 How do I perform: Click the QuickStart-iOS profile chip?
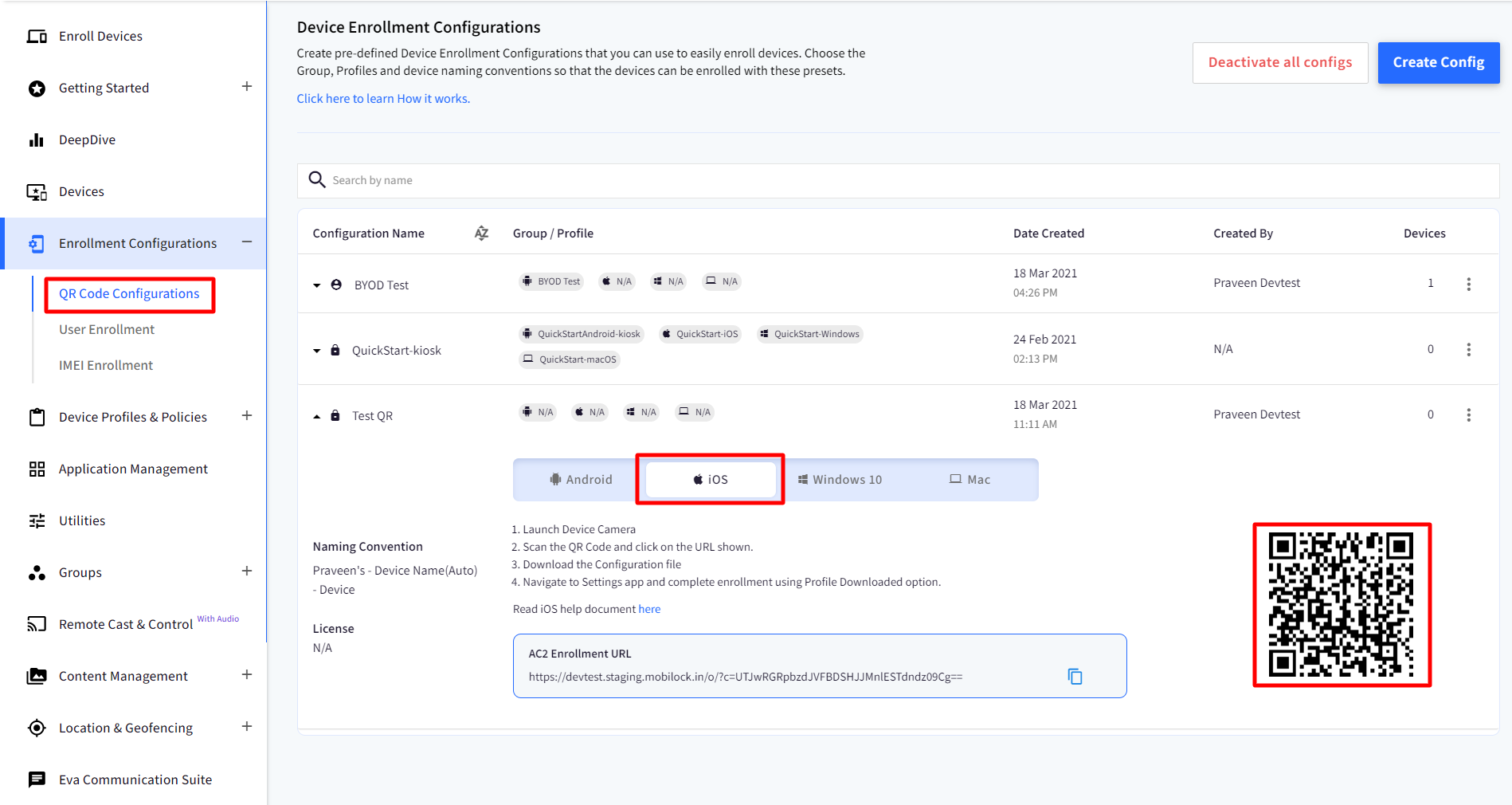[700, 334]
